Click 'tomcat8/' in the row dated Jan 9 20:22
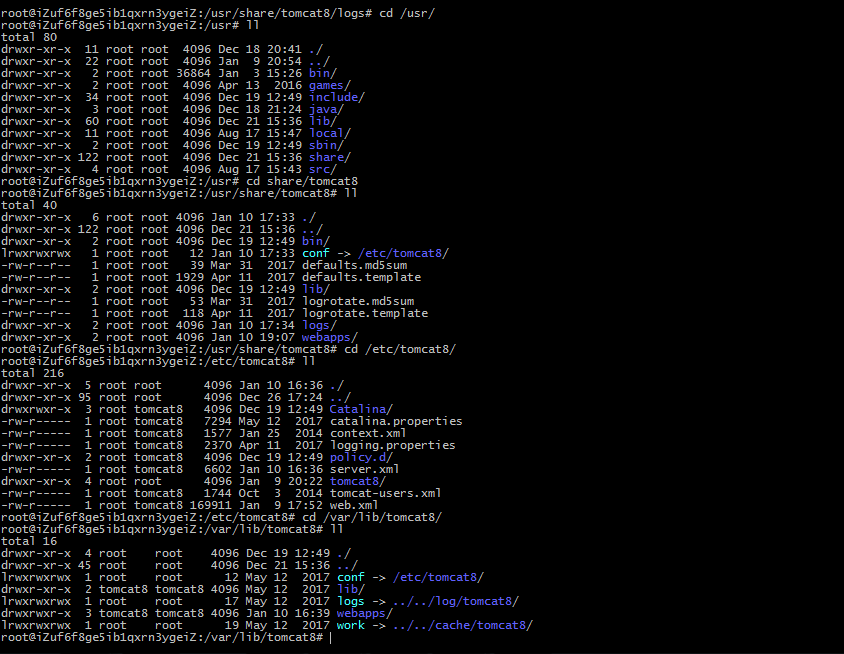This screenshot has width=844, height=654. pyautogui.click(x=358, y=481)
